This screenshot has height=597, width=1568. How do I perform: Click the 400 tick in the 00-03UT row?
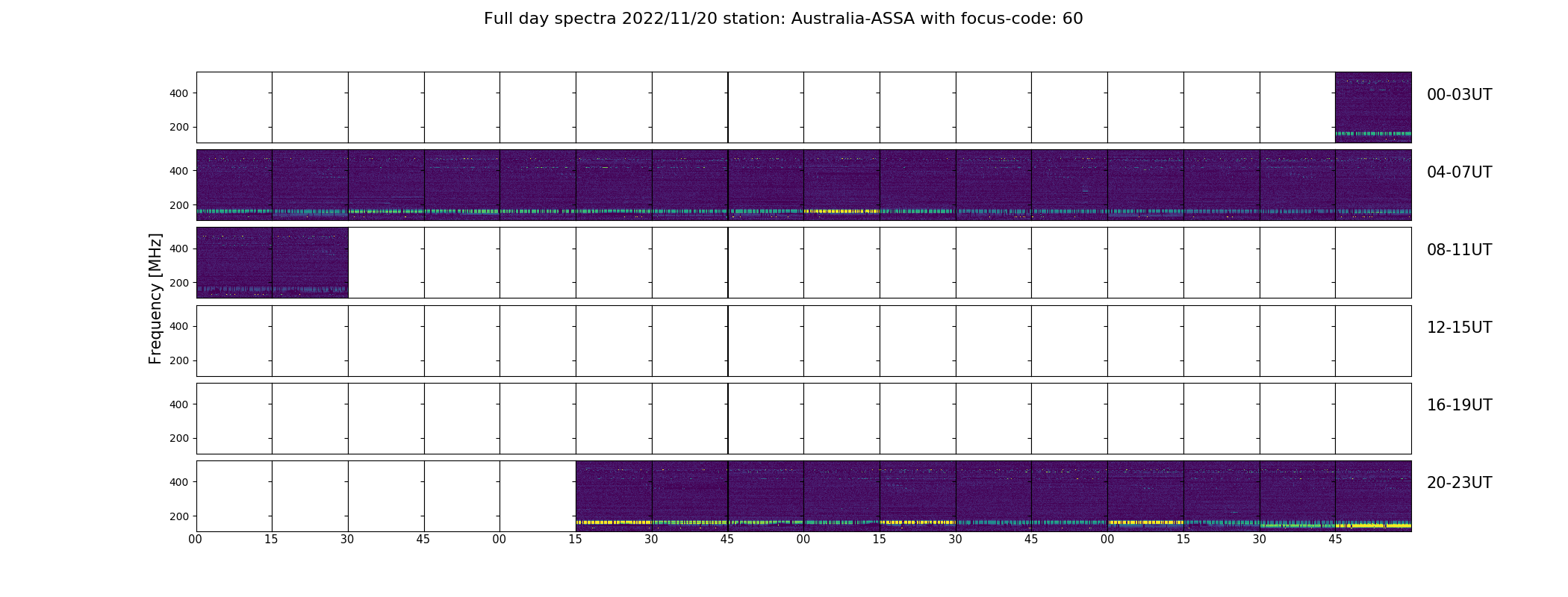click(179, 93)
